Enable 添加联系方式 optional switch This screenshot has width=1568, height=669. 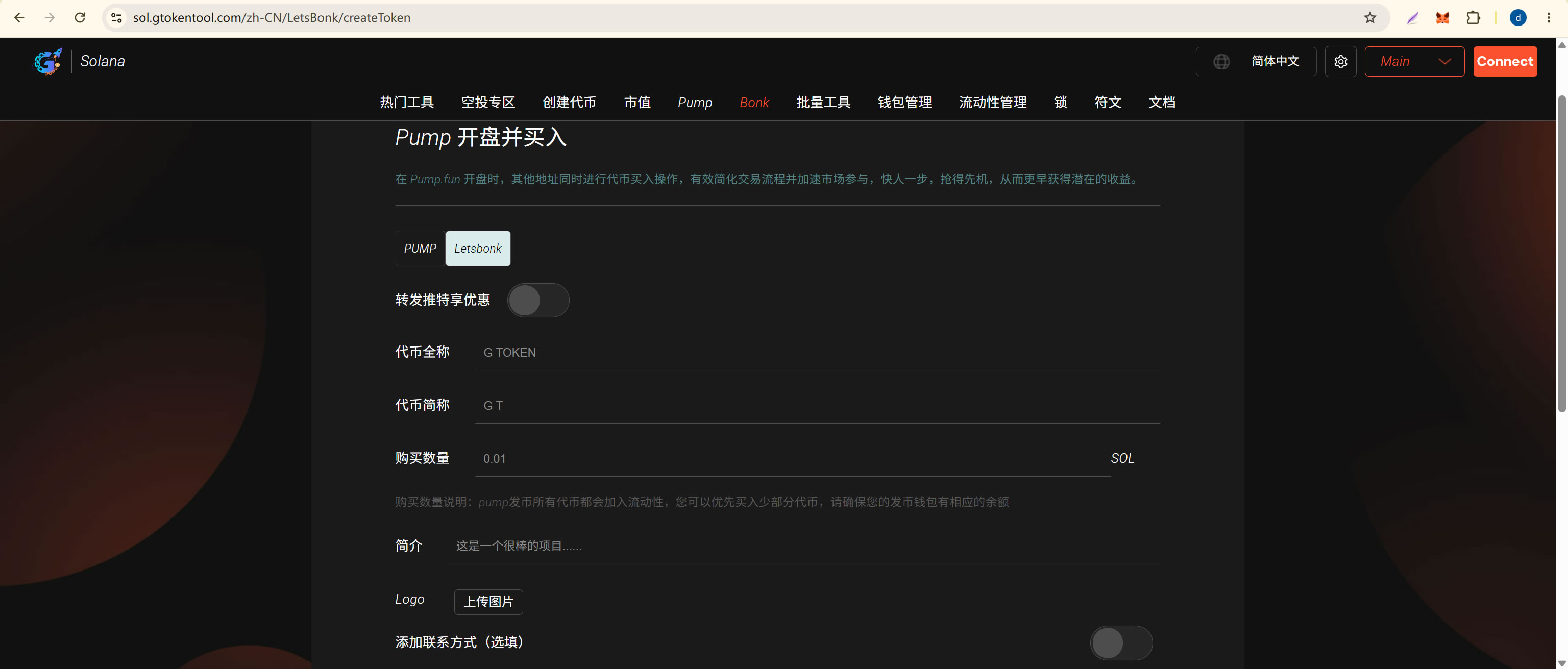coord(1121,643)
